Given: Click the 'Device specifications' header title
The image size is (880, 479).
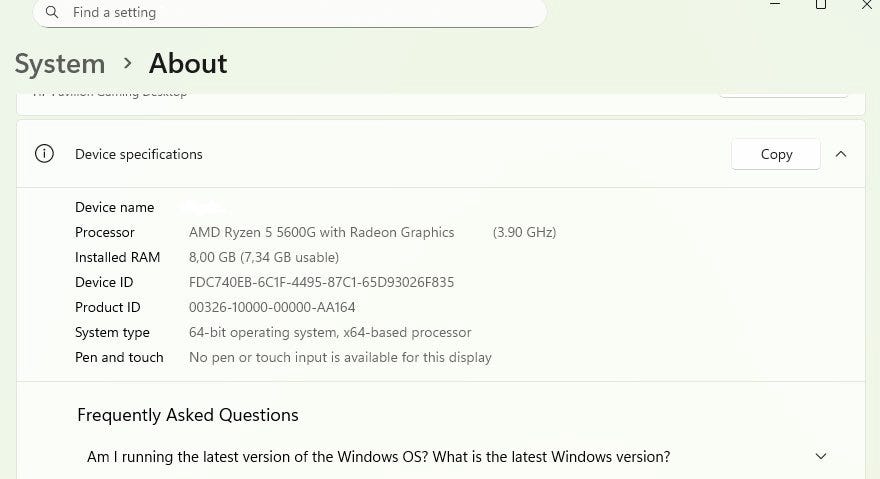Looking at the screenshot, I should pos(139,154).
